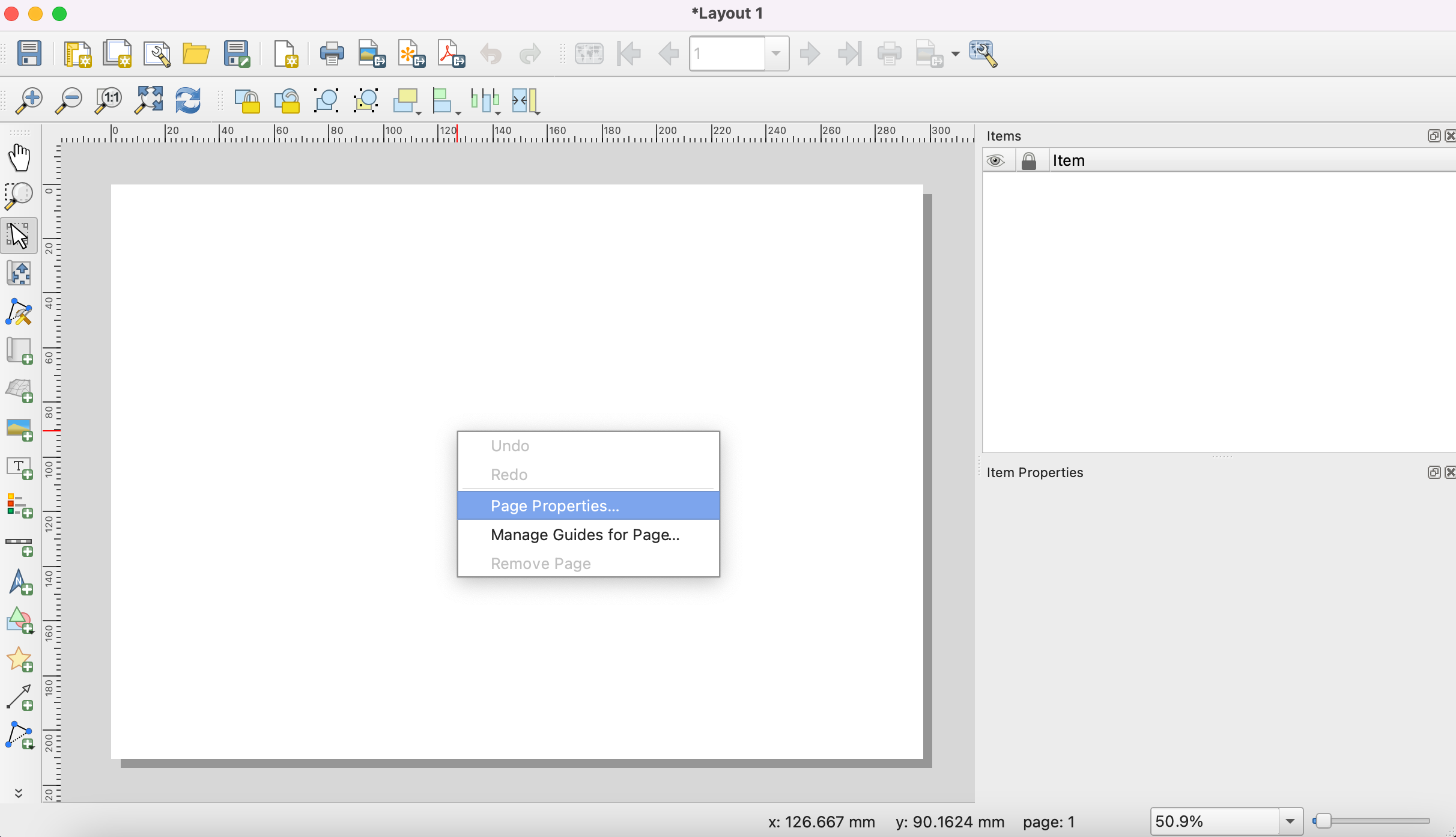Click the Save Project icon
This screenshot has width=1456, height=837.
click(x=29, y=53)
